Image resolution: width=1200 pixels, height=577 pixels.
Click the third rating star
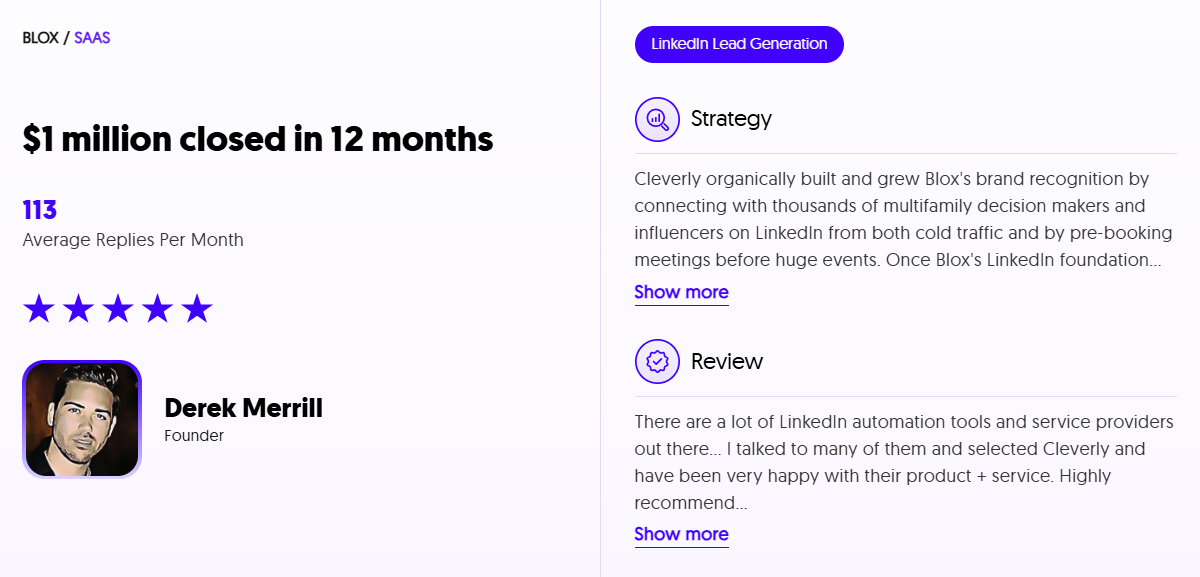[118, 309]
